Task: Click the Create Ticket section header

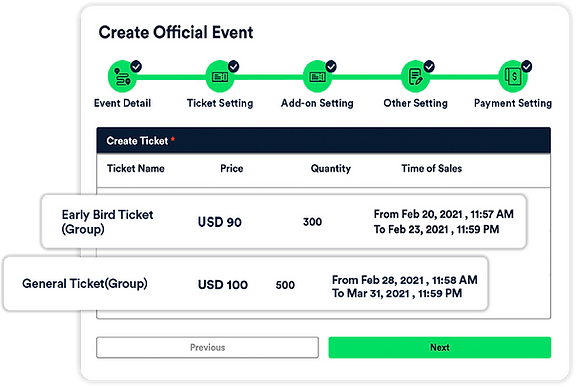Action: [324, 141]
